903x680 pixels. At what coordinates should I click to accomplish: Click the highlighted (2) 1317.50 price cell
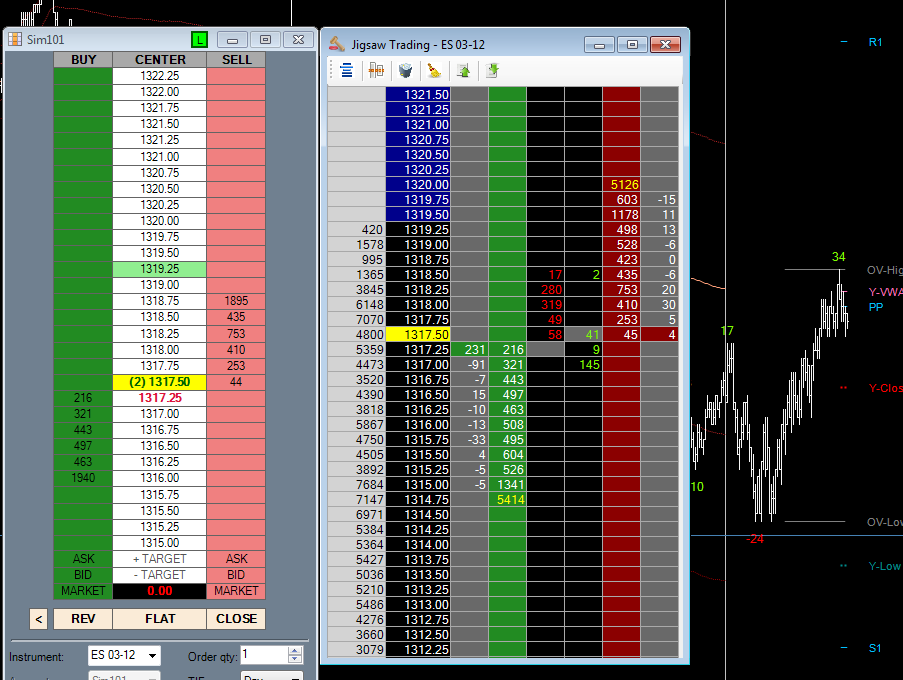(160, 382)
